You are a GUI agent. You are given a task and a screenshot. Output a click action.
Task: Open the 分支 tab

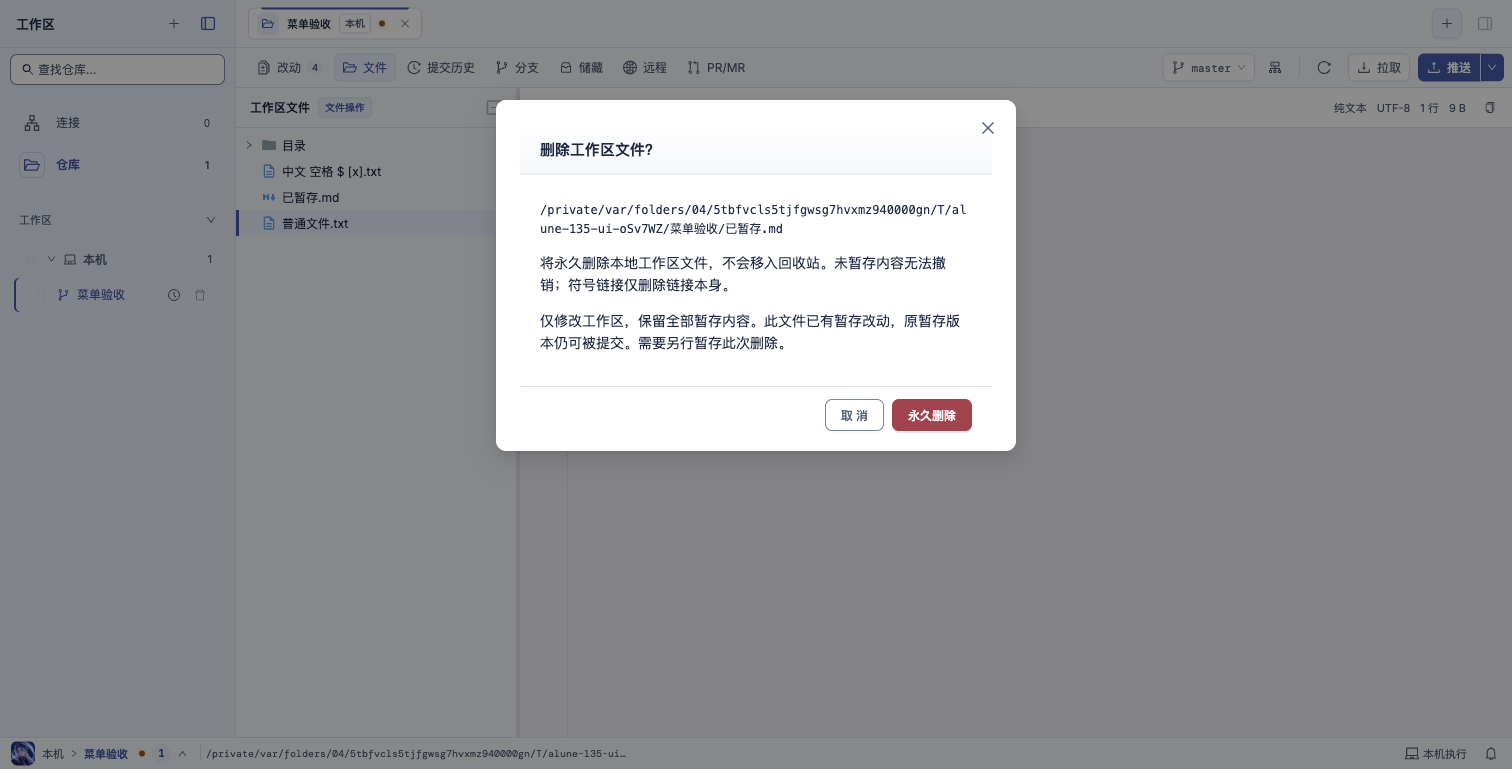[x=517, y=68]
